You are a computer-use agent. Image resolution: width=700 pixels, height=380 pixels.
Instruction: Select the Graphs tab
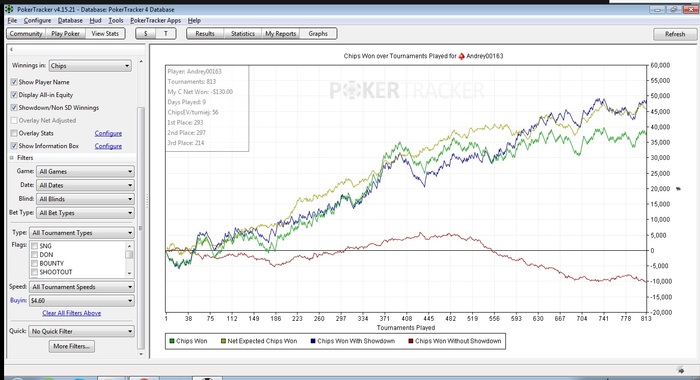tap(318, 33)
